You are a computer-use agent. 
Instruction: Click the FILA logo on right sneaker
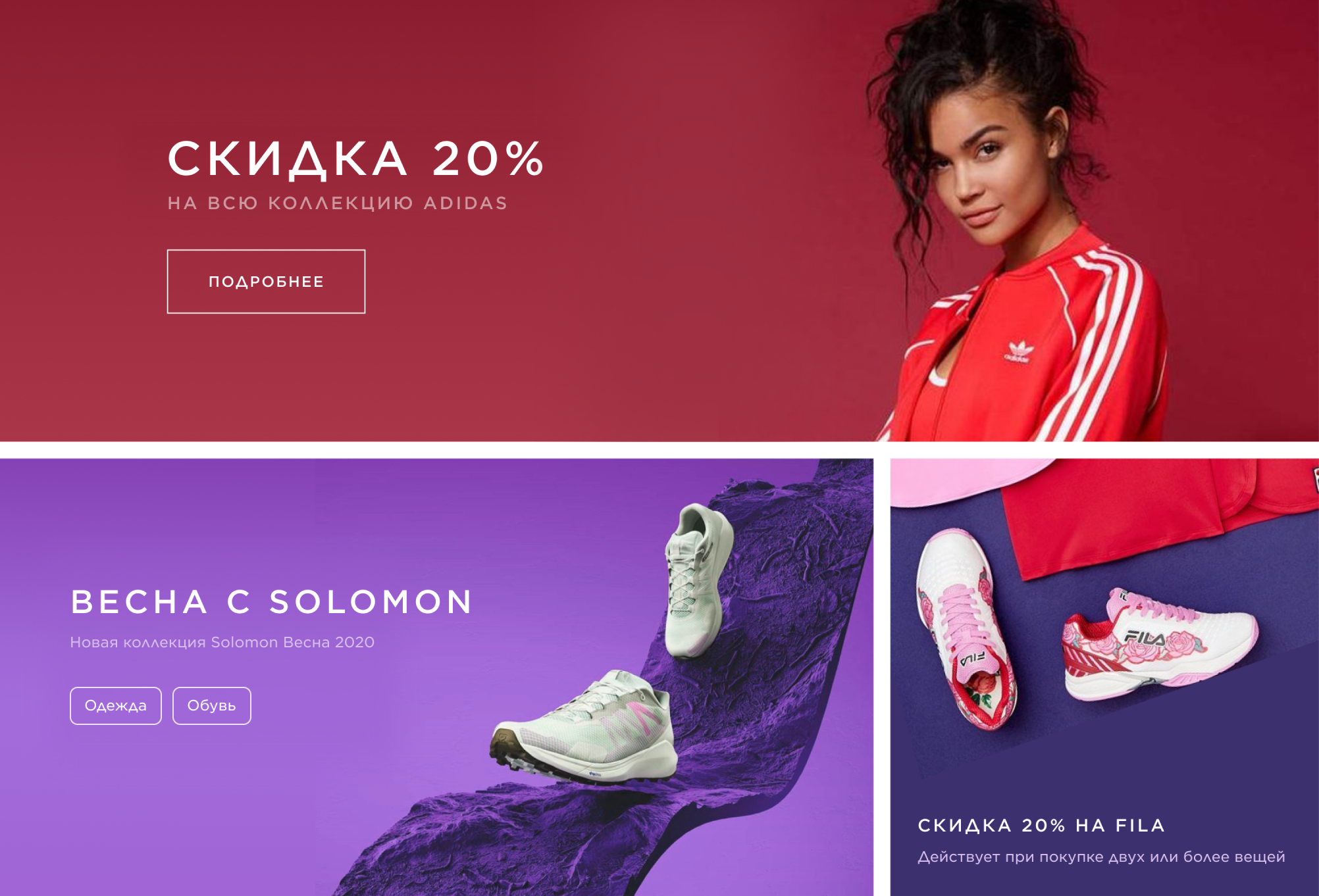(1145, 636)
